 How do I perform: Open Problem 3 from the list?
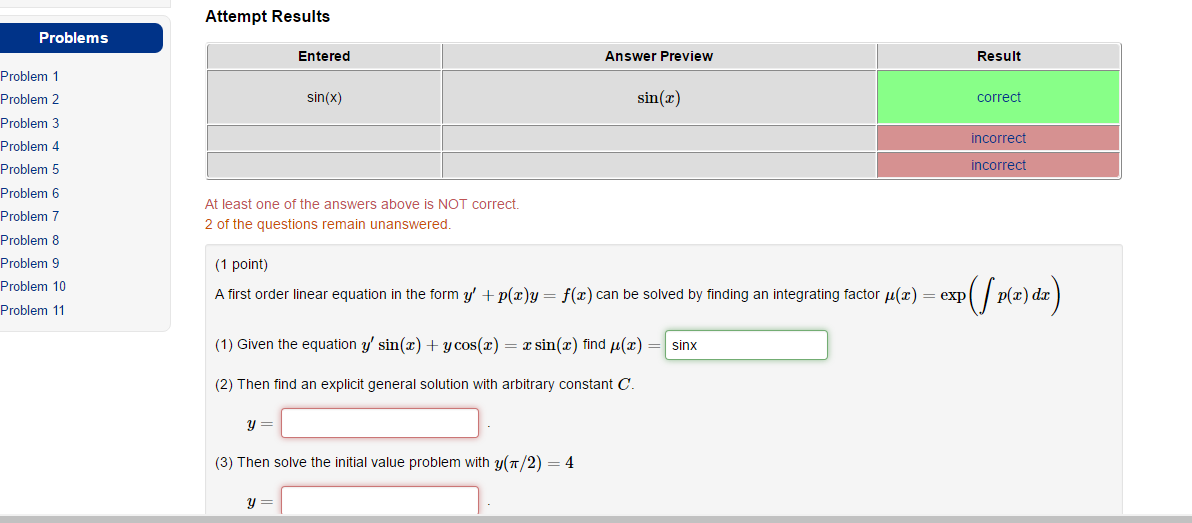click(x=30, y=123)
